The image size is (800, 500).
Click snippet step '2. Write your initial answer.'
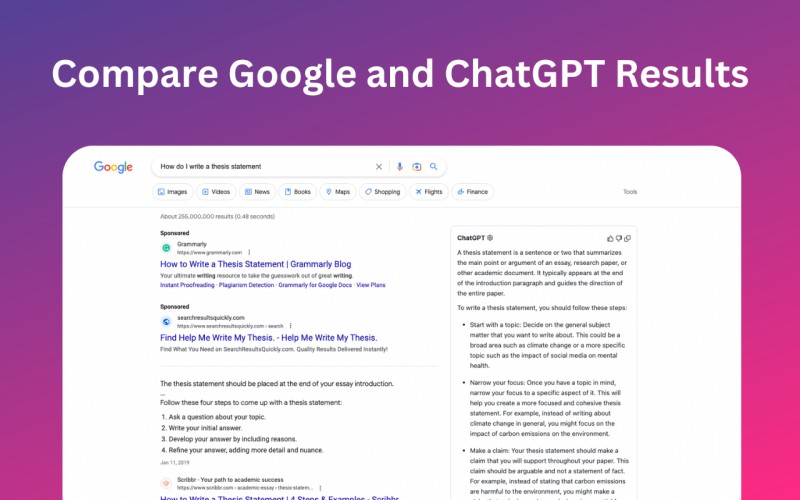(x=202, y=428)
